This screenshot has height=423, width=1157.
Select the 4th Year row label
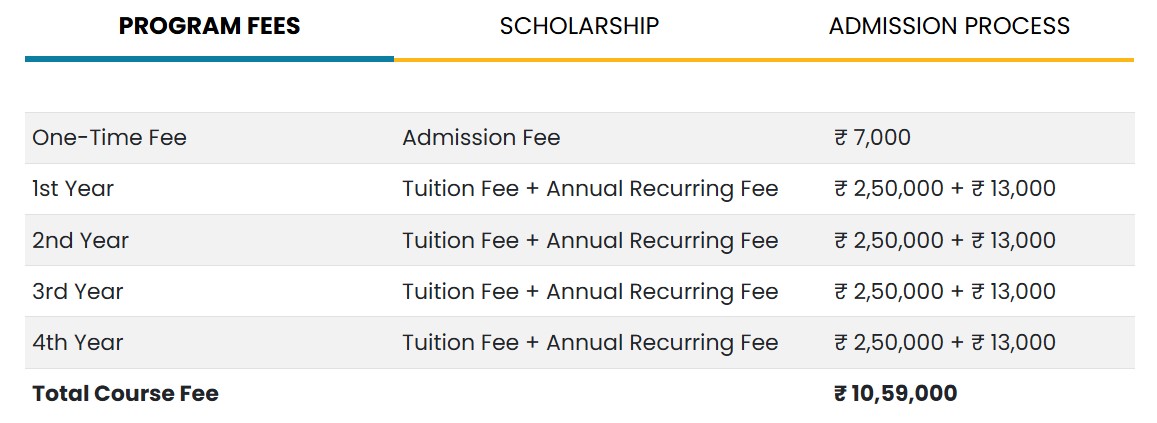[77, 343]
